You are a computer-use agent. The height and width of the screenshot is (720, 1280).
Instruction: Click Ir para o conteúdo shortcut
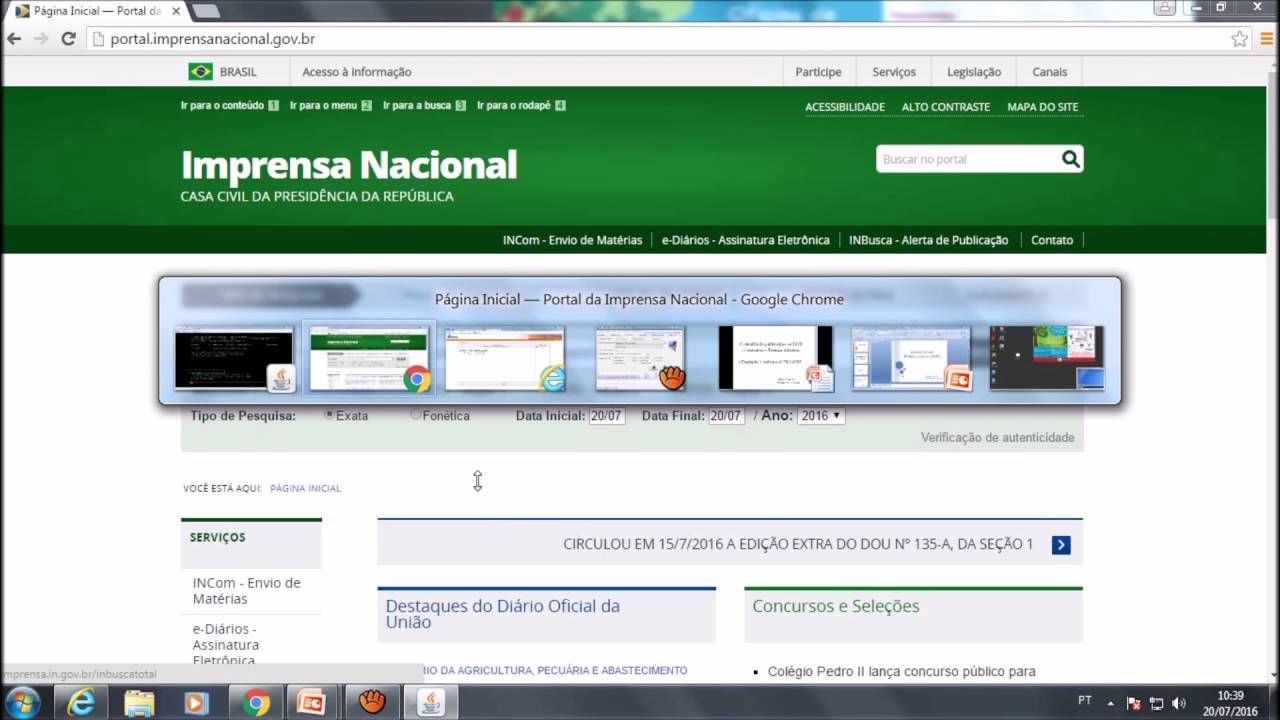(x=230, y=105)
